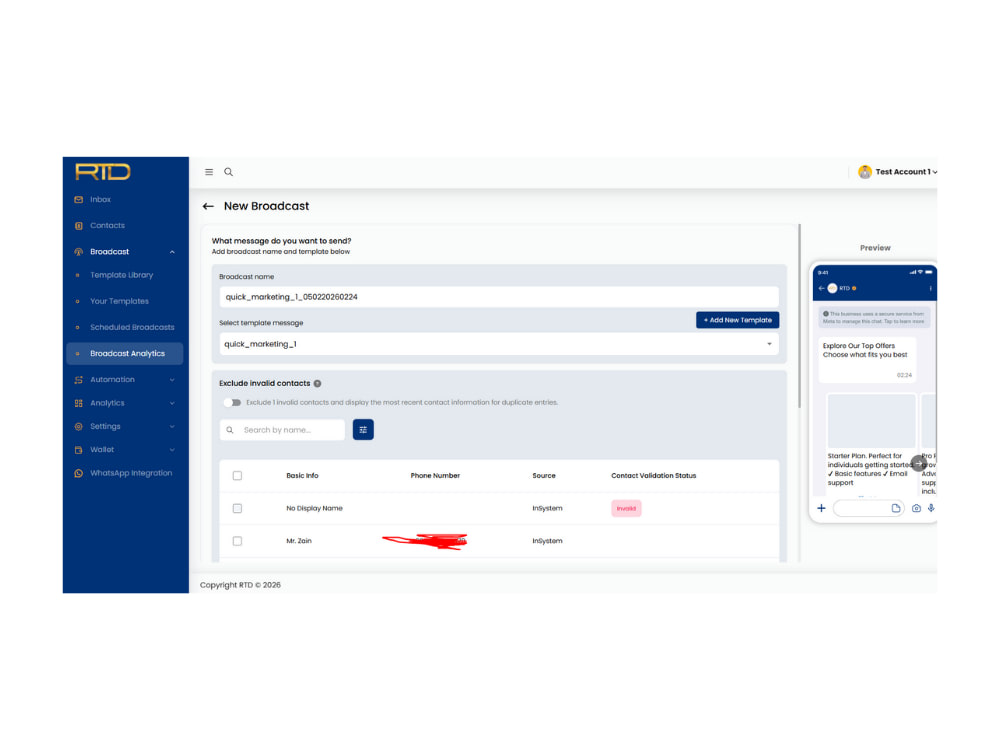Open Contacts from the sidebar

[107, 226]
